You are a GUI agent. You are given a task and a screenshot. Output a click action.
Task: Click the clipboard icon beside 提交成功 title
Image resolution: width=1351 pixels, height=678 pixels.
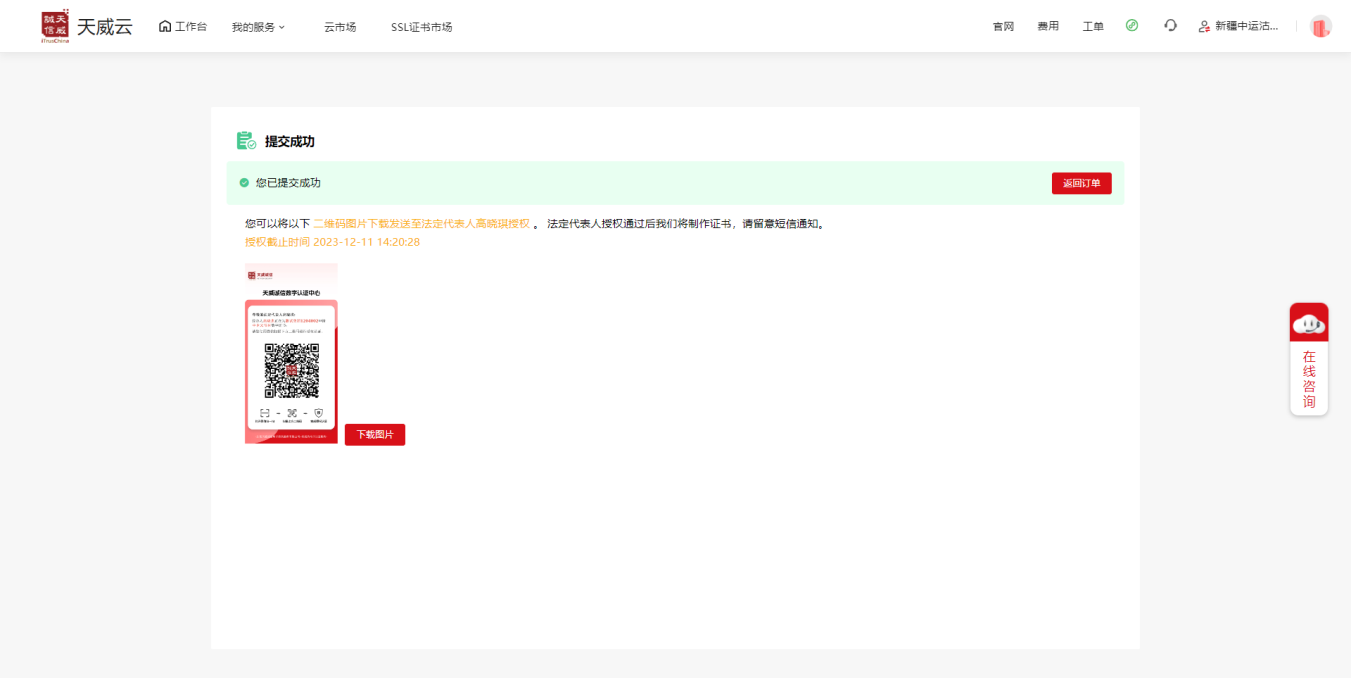coord(246,141)
